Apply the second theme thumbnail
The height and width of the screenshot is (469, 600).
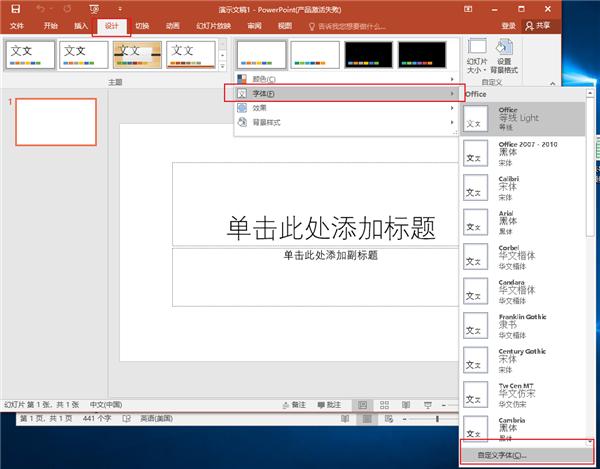[x=84, y=55]
